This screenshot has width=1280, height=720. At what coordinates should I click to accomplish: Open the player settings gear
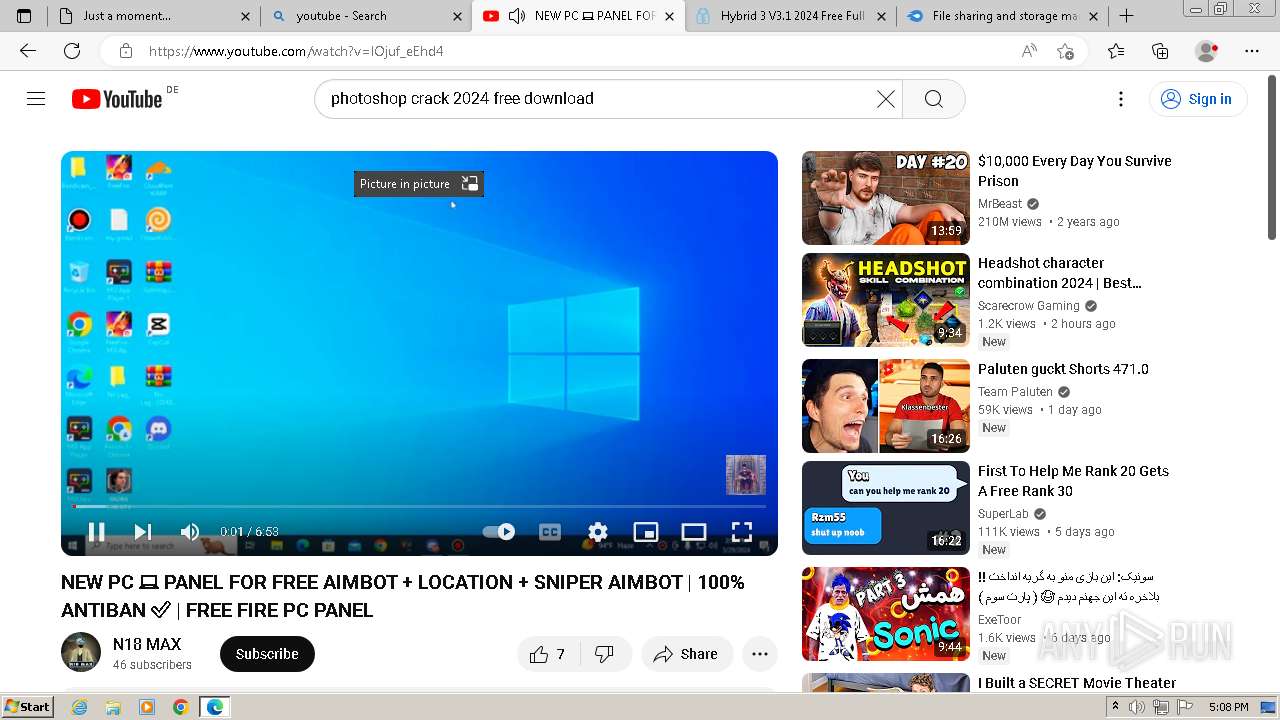pyautogui.click(x=598, y=532)
